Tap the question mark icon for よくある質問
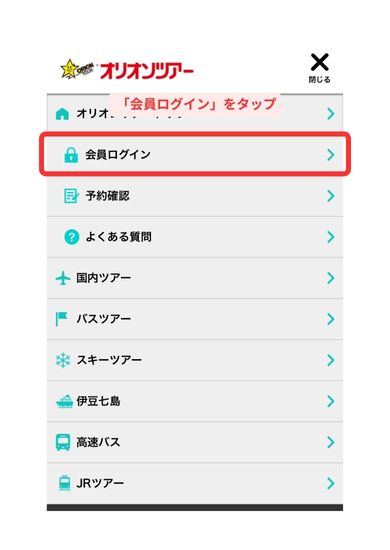 (72, 237)
